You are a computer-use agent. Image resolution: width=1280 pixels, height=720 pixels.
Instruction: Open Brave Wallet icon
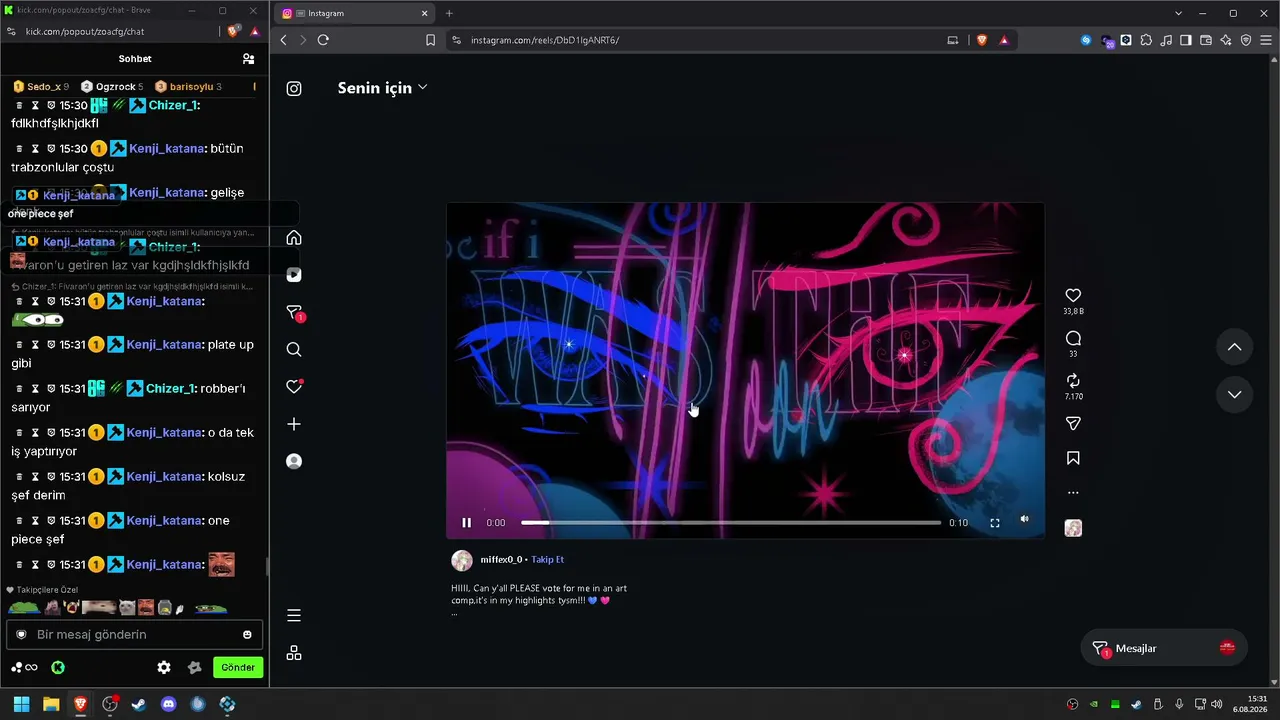[x=1206, y=40]
